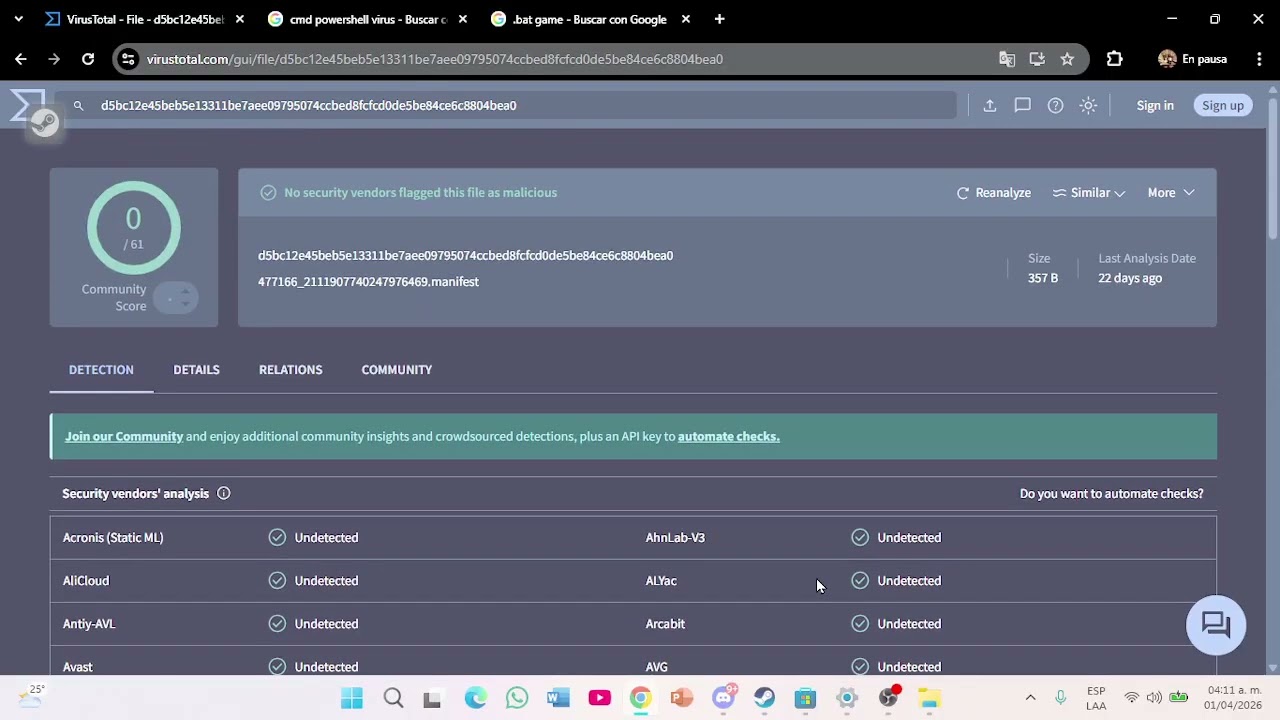Click the Reanalyze refresh button
The height and width of the screenshot is (720, 1280).
point(993,193)
